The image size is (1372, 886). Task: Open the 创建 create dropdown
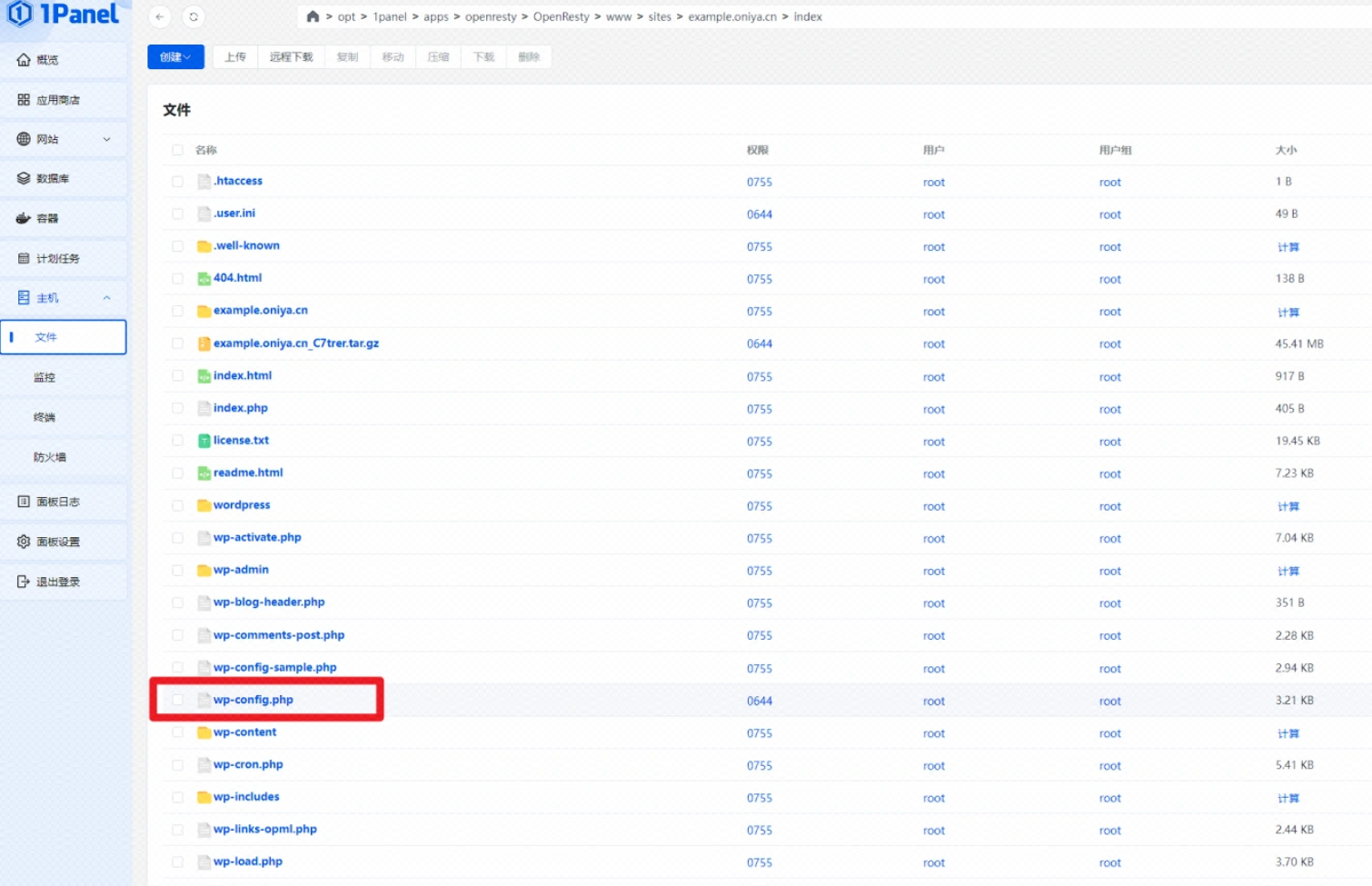coord(175,57)
